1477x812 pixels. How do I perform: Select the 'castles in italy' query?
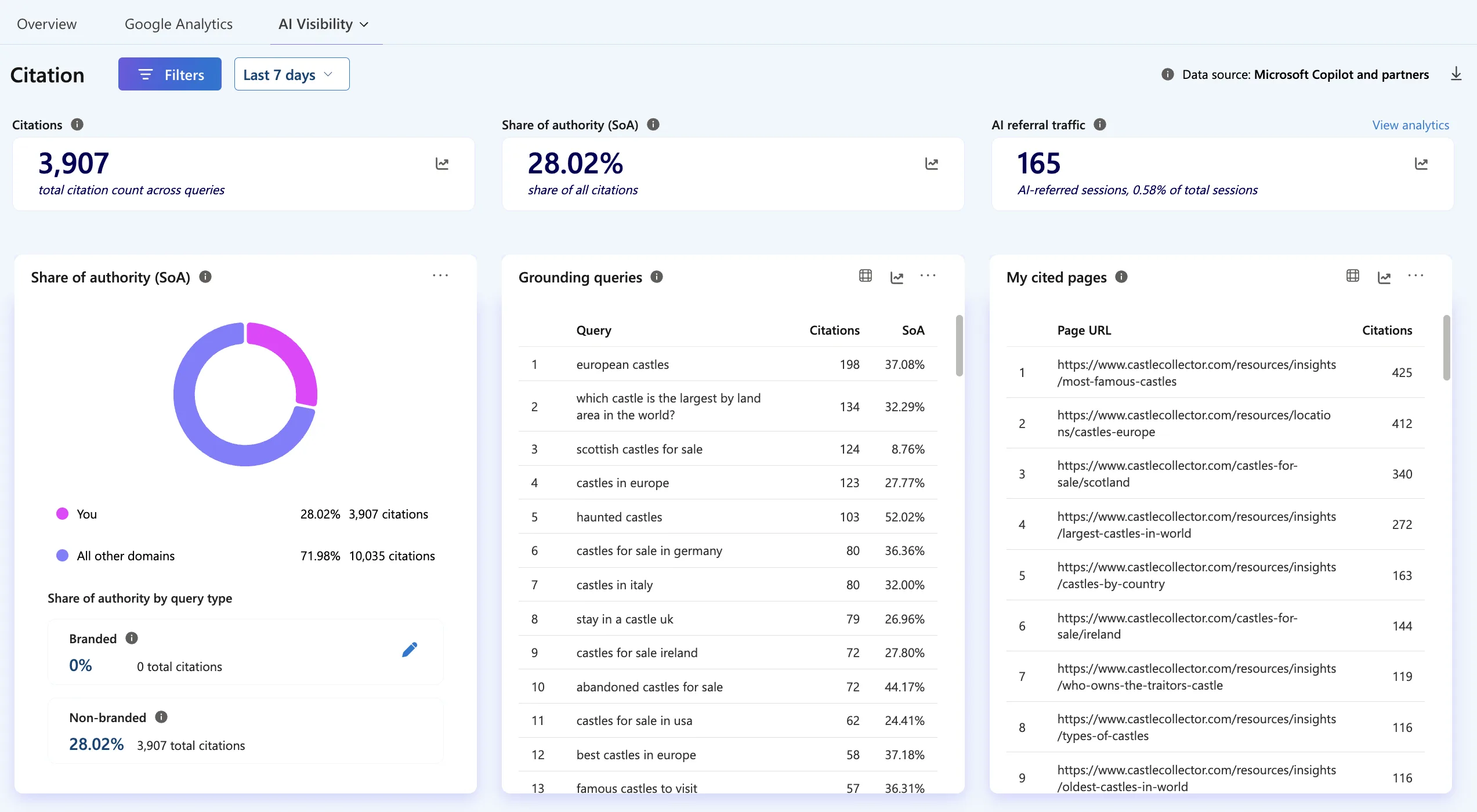[x=727, y=585]
